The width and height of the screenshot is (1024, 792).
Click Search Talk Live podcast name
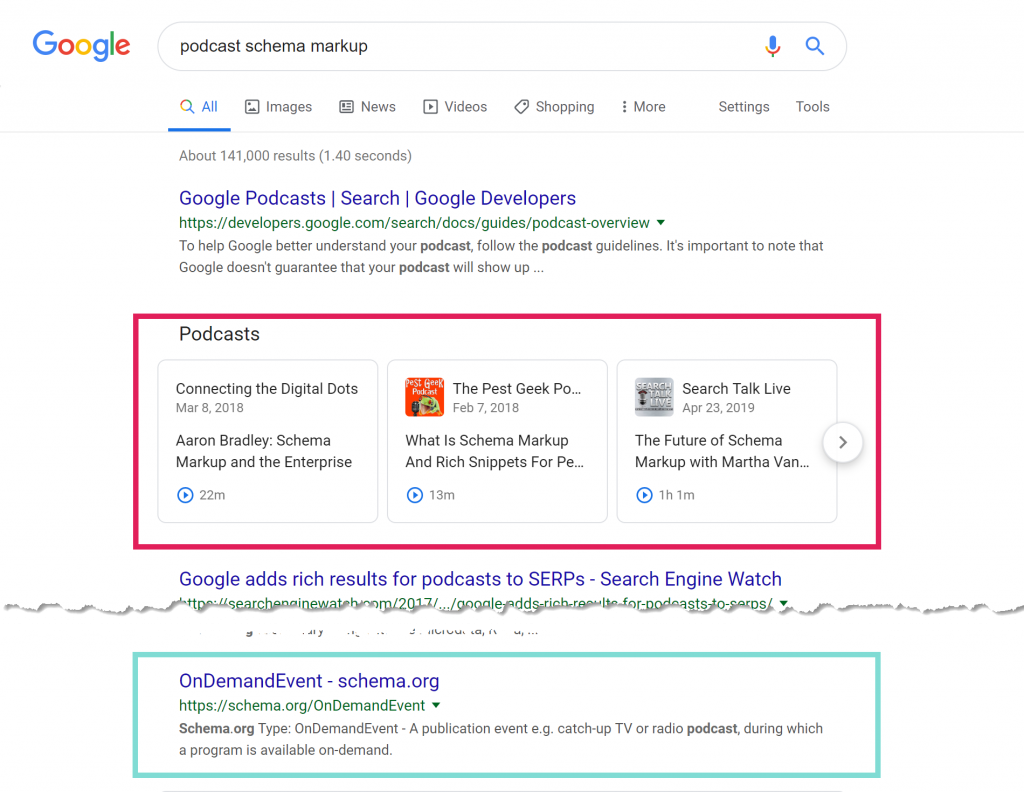736,388
